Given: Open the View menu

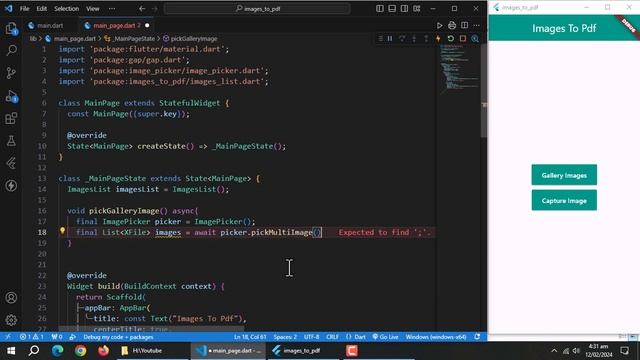Looking at the screenshot, I should [93, 9].
